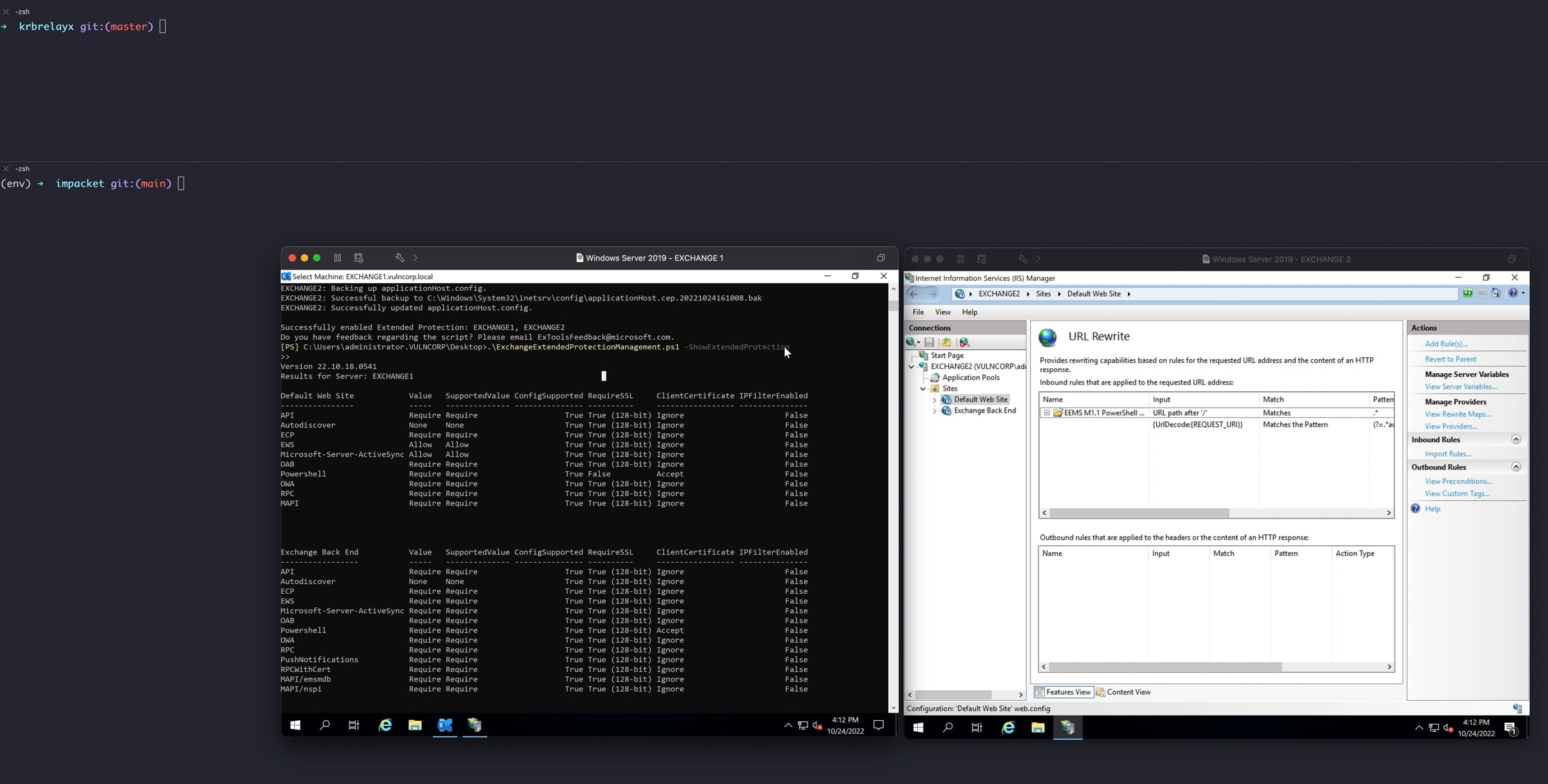Viewport: 1548px width, 784px height.
Task: Click the VM settings wrench icon in EXCHANGE 1
Action: (400, 258)
